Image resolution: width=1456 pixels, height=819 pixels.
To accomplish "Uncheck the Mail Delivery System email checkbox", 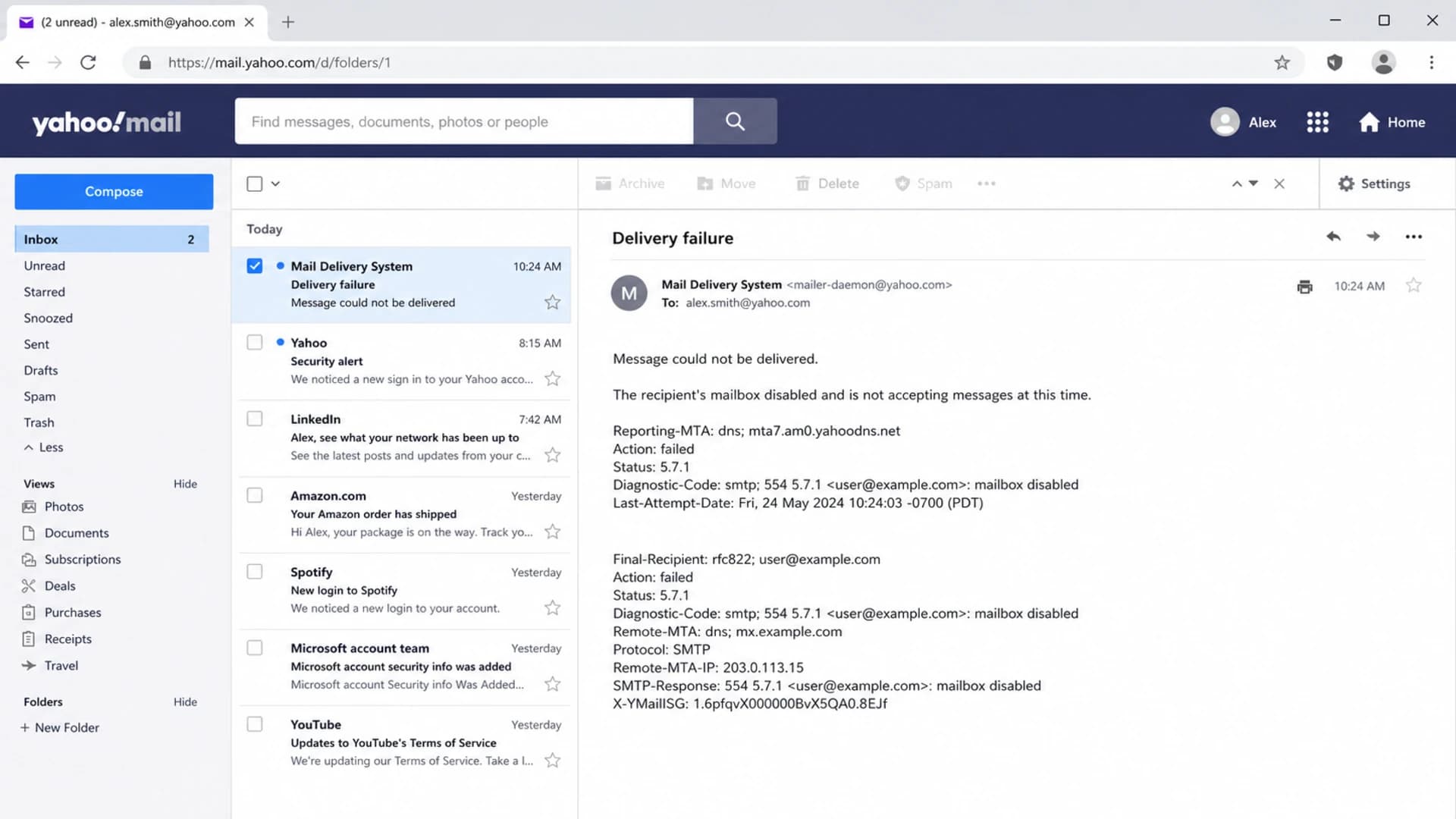I will click(255, 266).
